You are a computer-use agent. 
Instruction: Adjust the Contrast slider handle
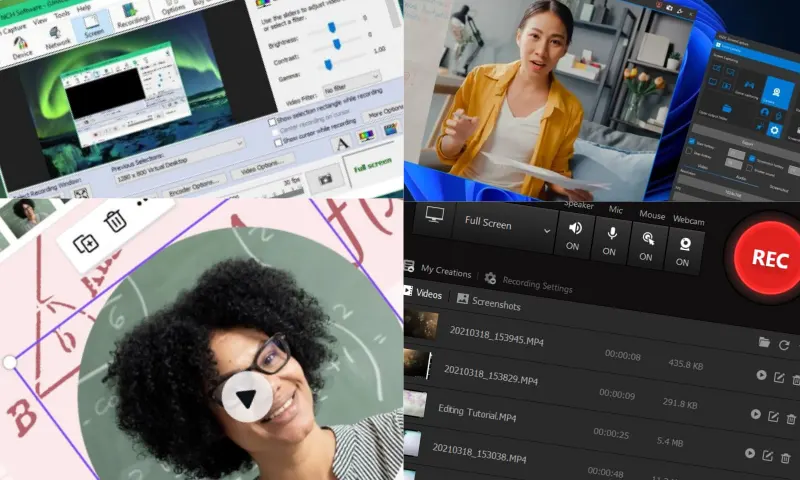coord(337,45)
